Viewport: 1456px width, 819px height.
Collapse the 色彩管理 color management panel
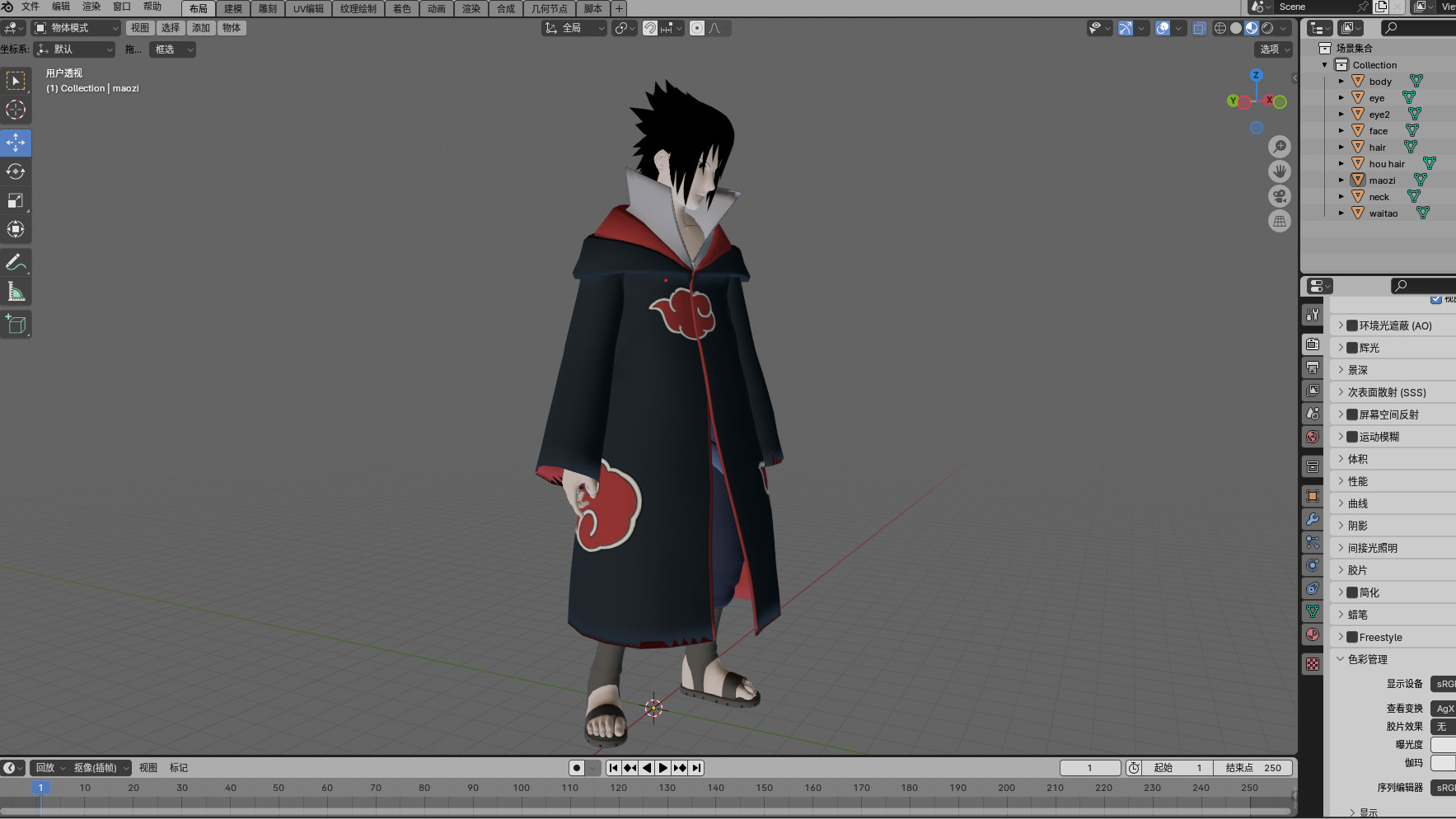point(1341,659)
